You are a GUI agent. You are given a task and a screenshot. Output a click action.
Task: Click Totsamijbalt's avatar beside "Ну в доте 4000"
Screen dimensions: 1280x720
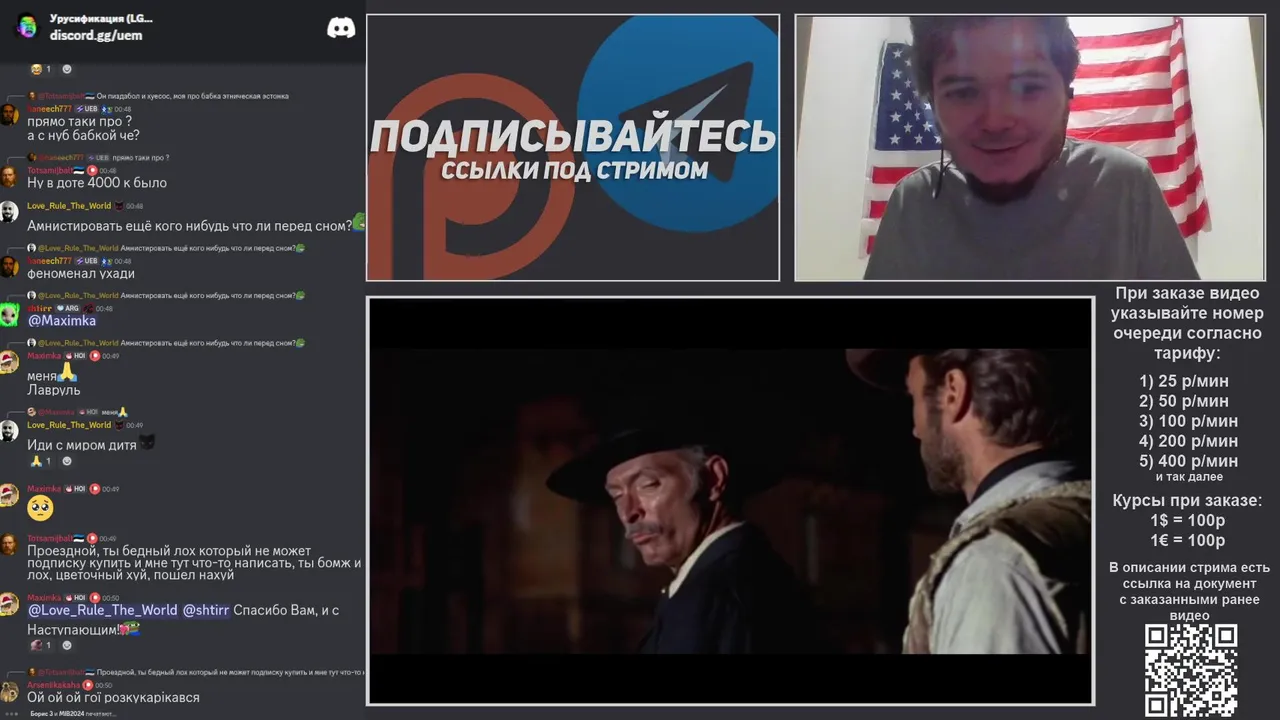click(9, 177)
